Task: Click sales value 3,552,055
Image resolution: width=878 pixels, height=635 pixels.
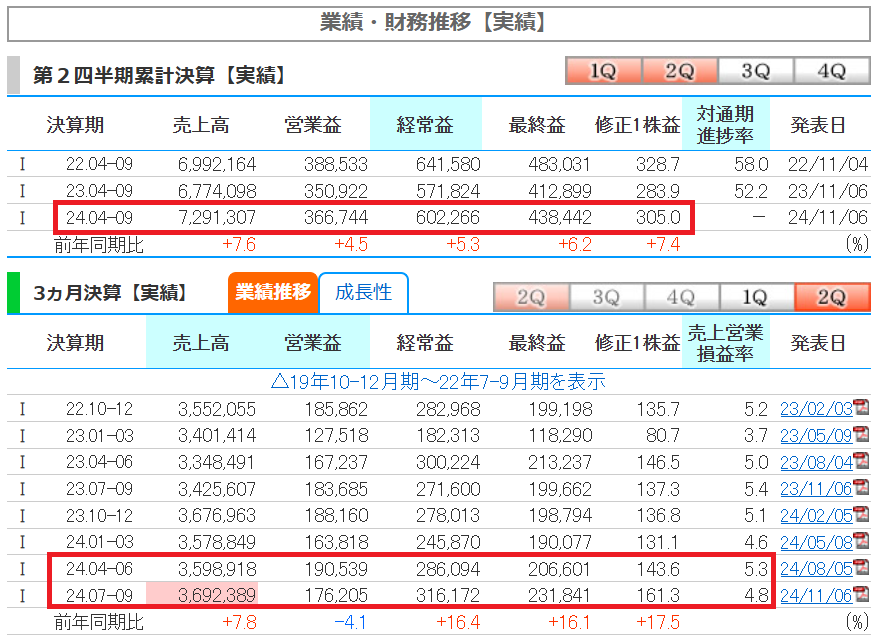Action: [217, 409]
